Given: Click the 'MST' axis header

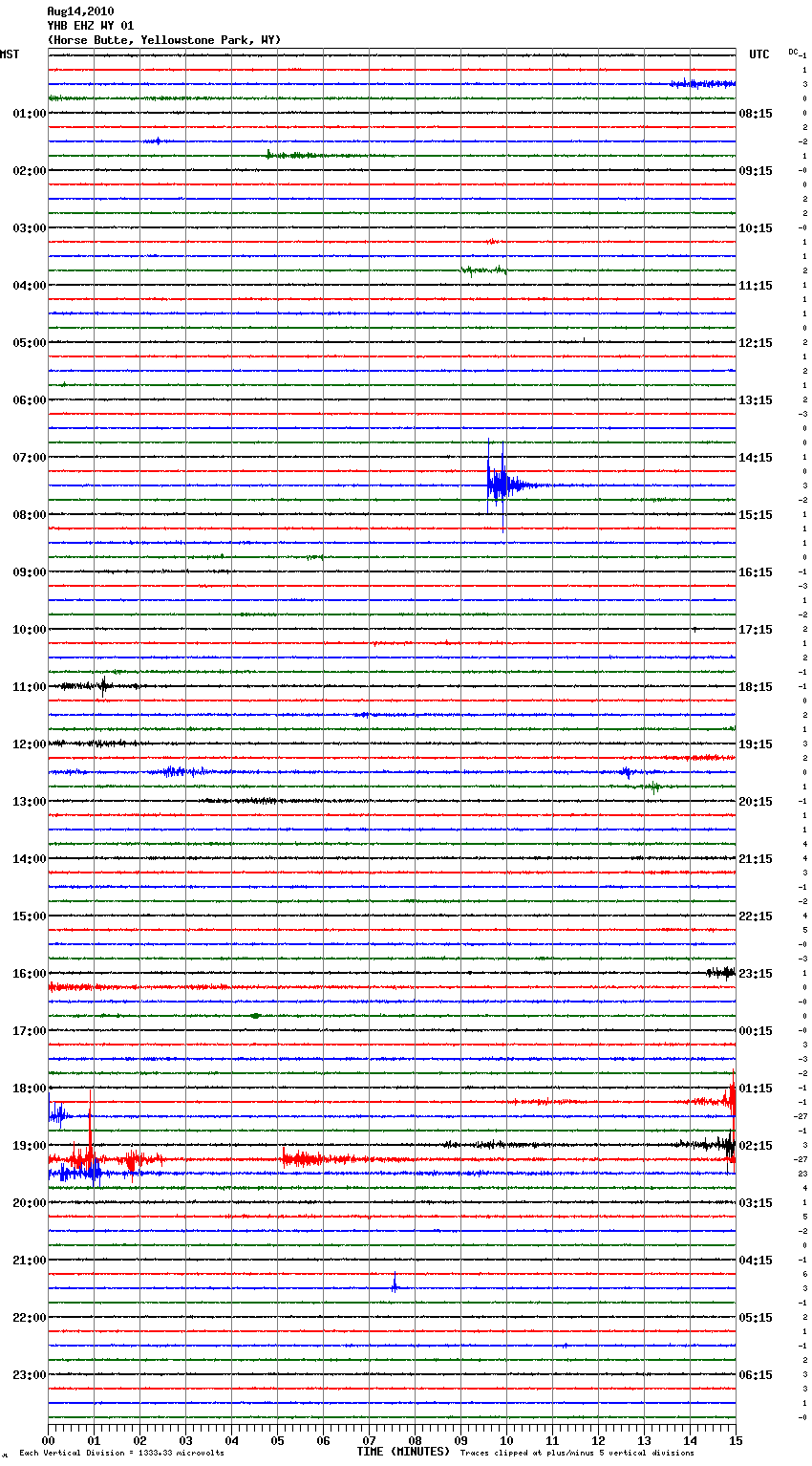Looking at the screenshot, I should point(10,54).
